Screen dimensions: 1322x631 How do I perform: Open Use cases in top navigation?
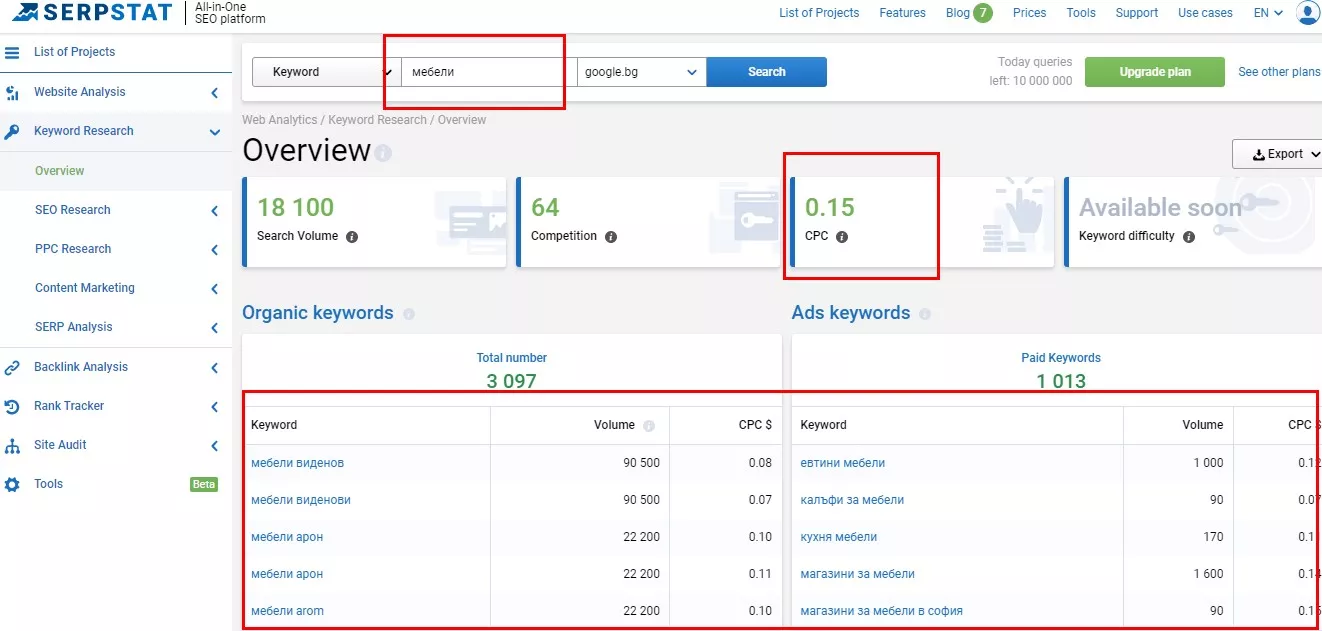[x=1205, y=13]
